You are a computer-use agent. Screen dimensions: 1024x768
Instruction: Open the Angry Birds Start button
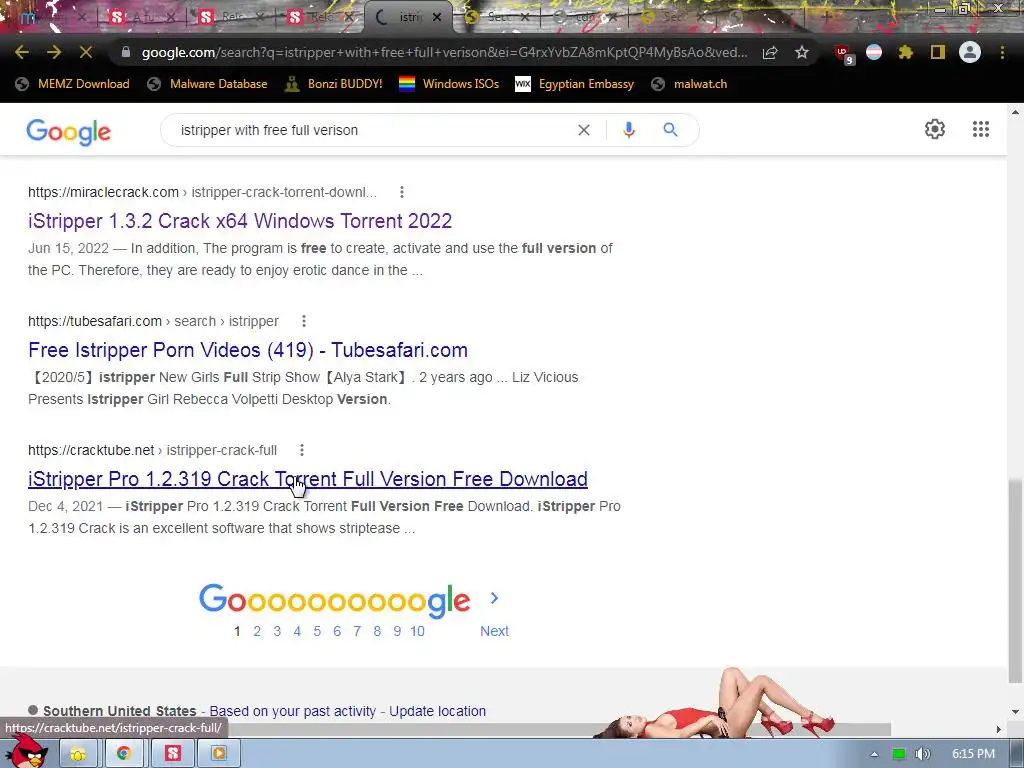pyautogui.click(x=26, y=751)
